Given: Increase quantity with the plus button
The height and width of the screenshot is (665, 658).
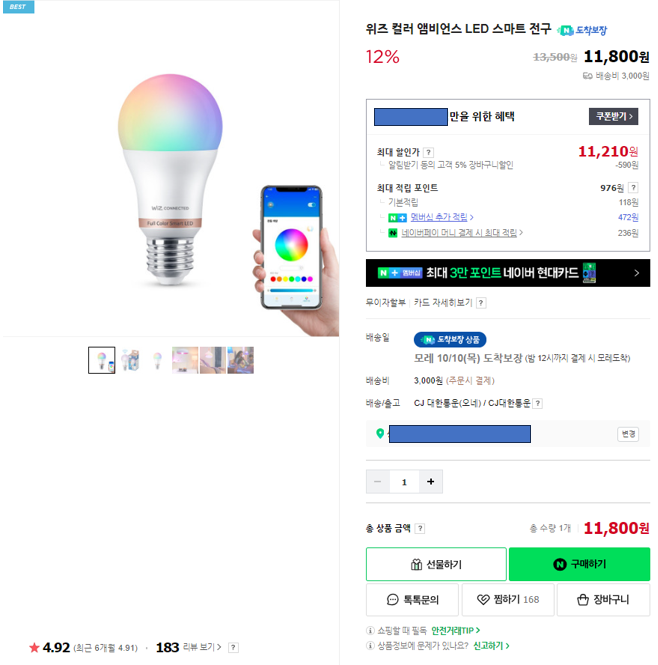Looking at the screenshot, I should click(x=430, y=482).
